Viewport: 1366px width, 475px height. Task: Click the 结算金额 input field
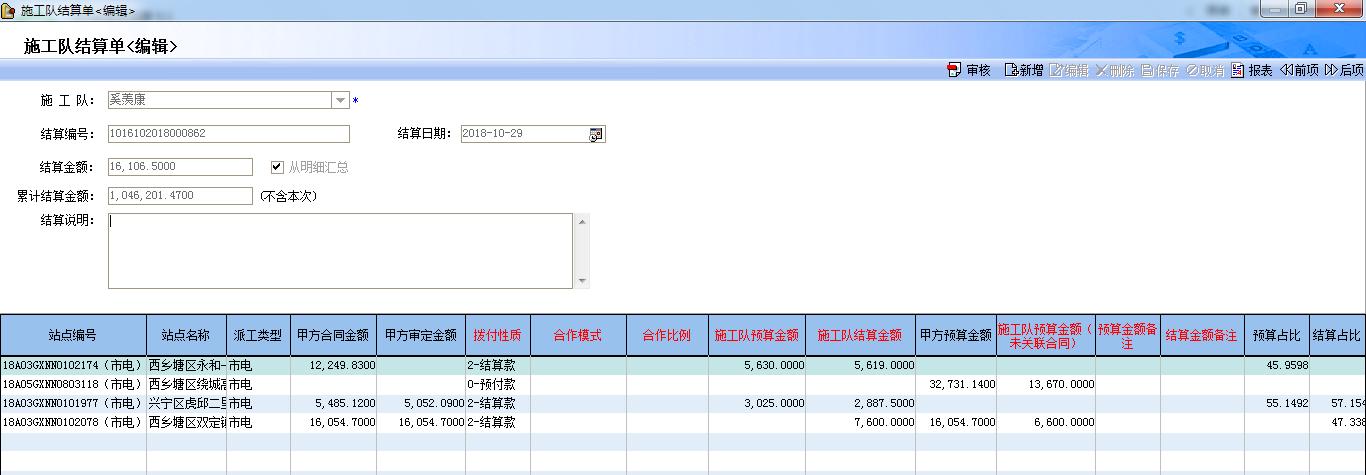[180, 167]
